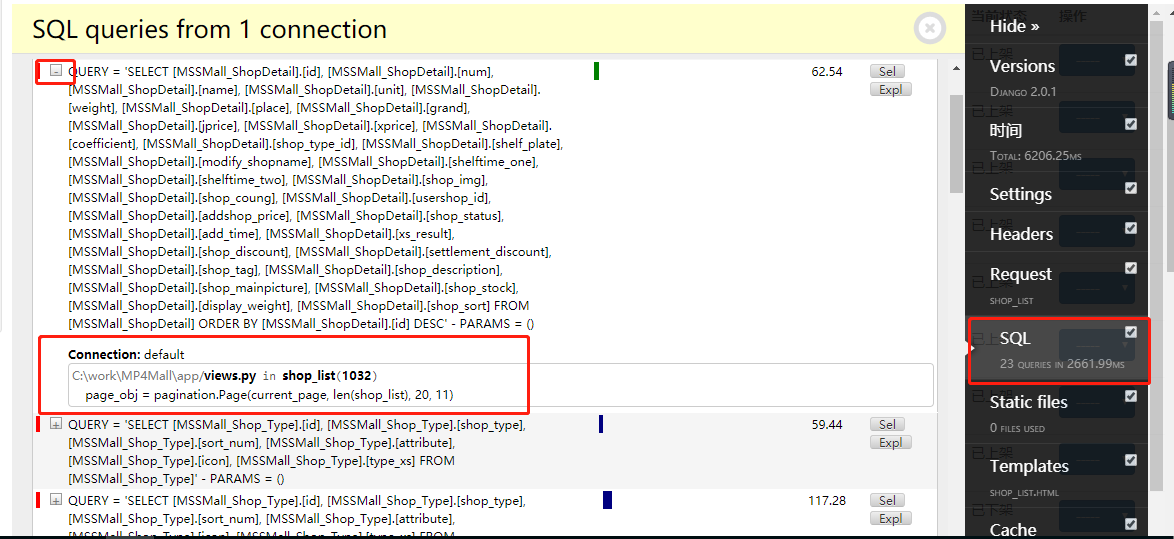Collapse the first MSSMall_ShopDetail query
The image size is (1174, 539).
(x=55, y=70)
